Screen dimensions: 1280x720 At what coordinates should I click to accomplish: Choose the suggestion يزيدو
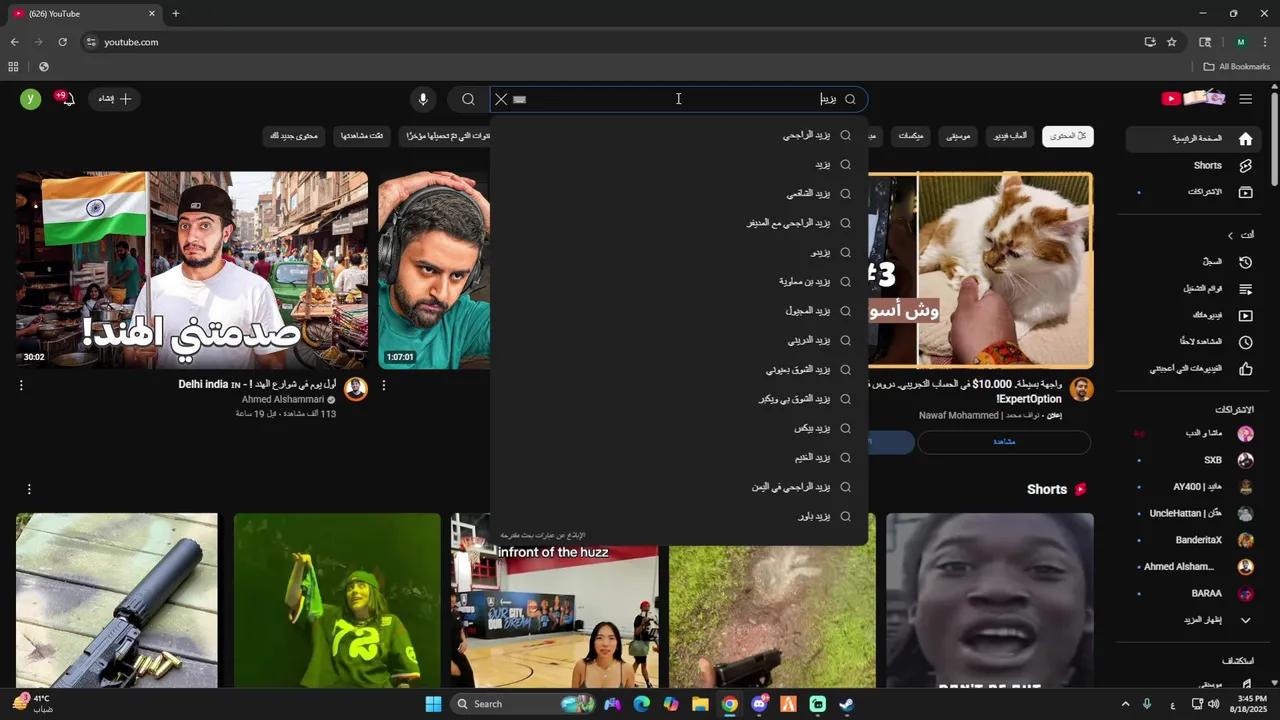pyautogui.click(x=679, y=252)
